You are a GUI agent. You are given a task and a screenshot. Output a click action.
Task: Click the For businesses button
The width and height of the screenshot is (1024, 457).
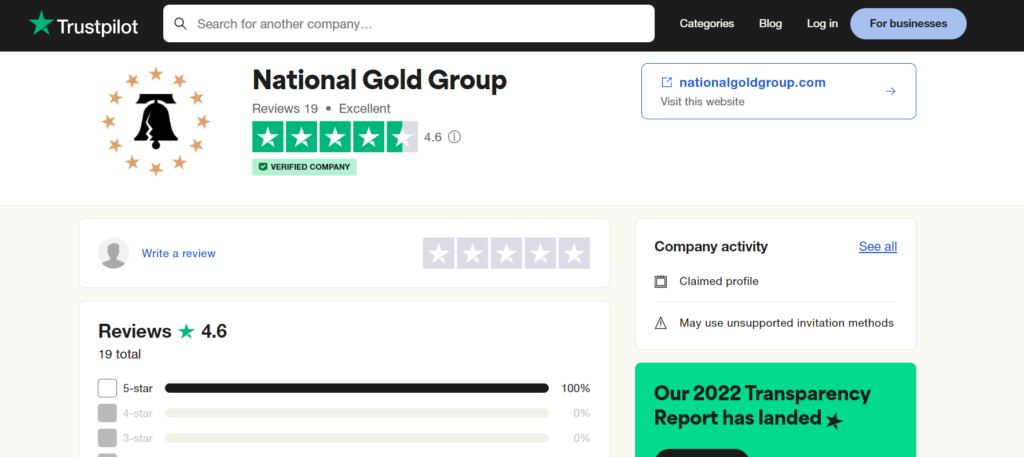908,24
